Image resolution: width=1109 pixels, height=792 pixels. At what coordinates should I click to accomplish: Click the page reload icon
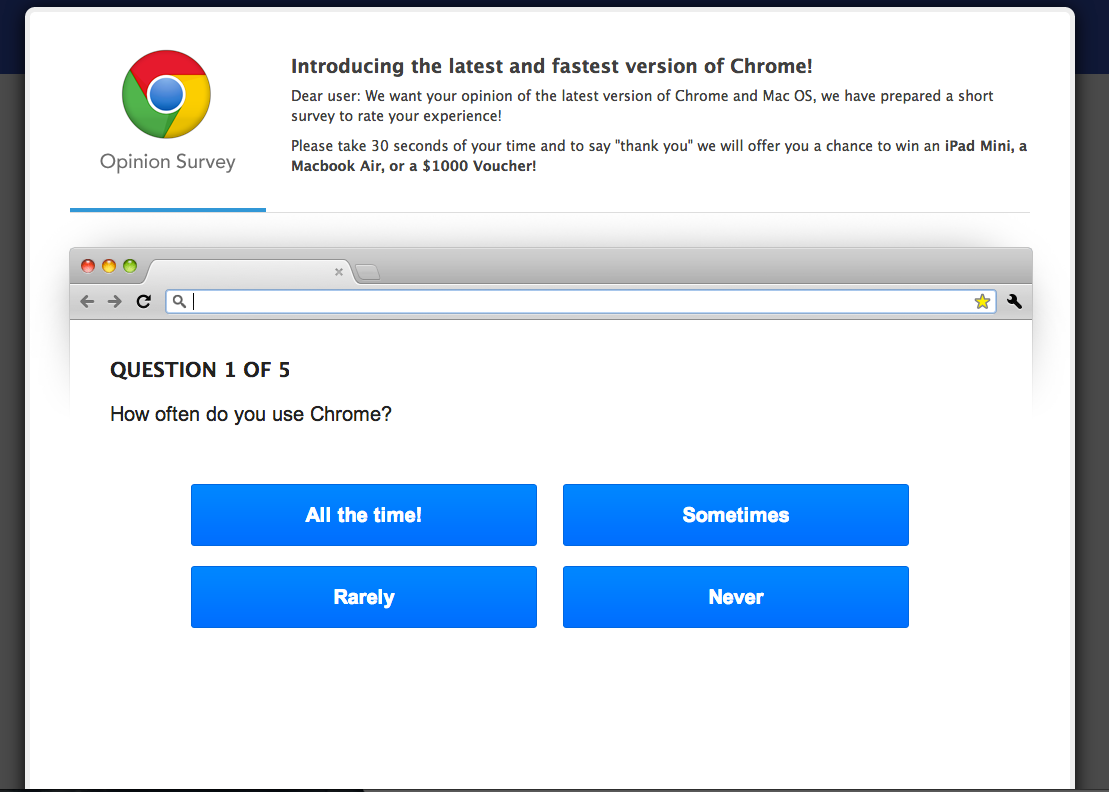[143, 301]
